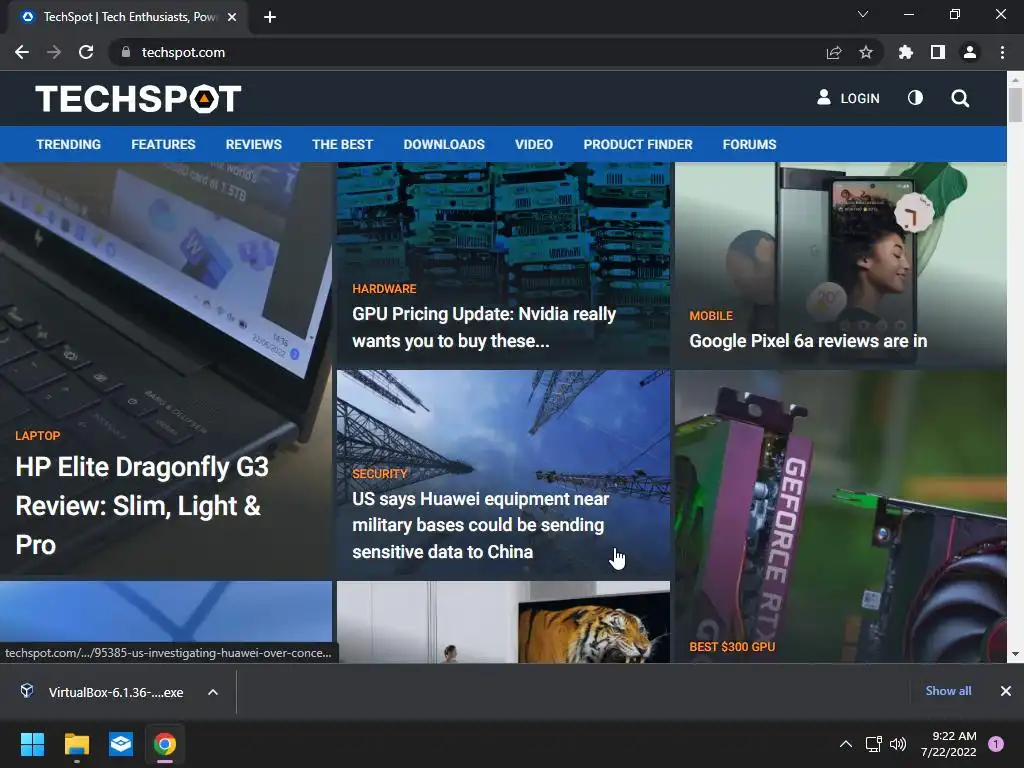Open the notification badge showing 1

996,744
